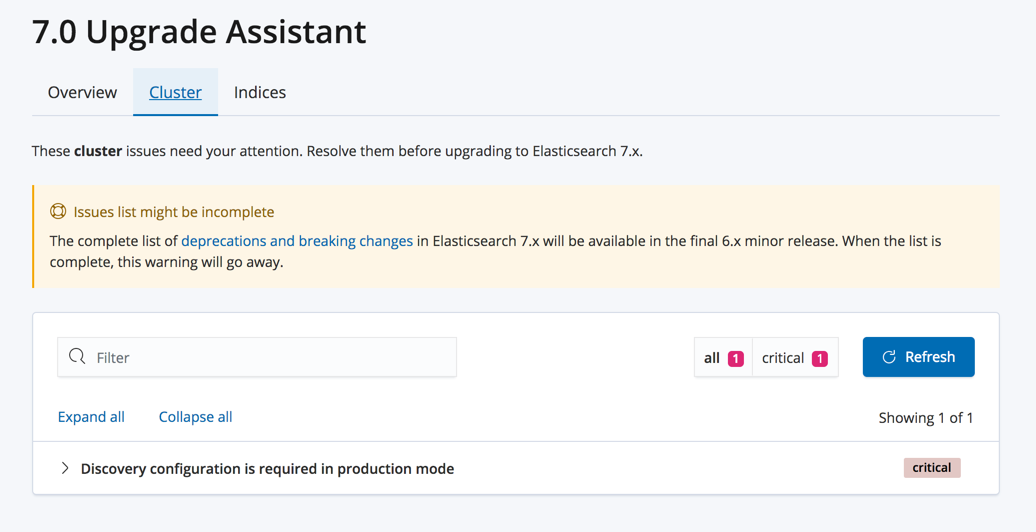Click the pink count badge beside "all"
The image size is (1036, 532).
click(x=736, y=358)
